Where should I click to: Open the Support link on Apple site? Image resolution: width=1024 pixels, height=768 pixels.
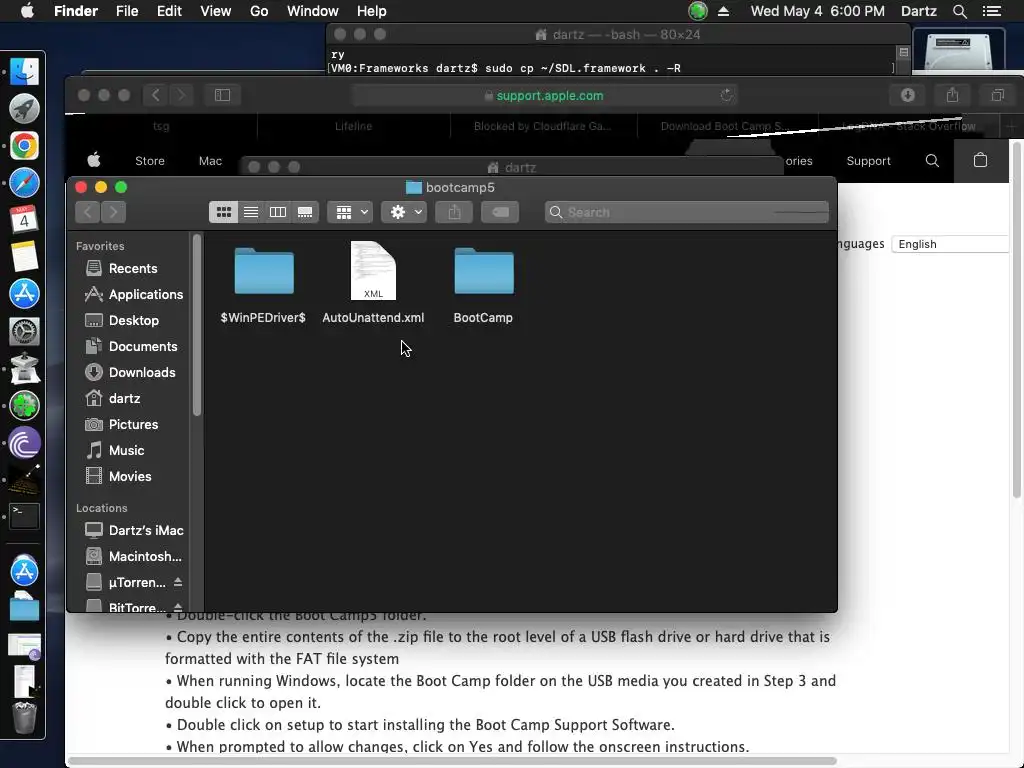point(869,161)
